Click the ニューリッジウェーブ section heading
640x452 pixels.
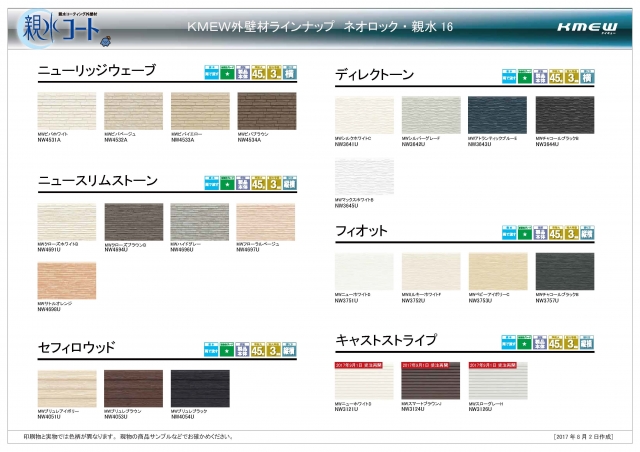click(97, 71)
